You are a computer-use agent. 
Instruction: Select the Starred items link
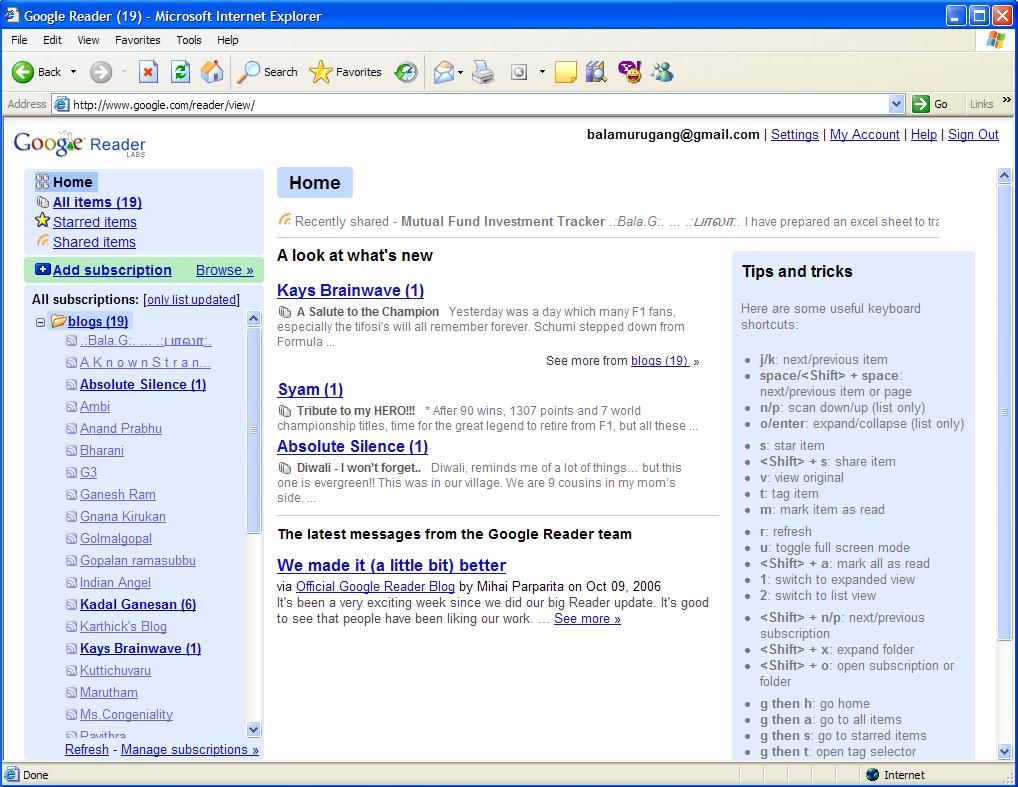[94, 222]
